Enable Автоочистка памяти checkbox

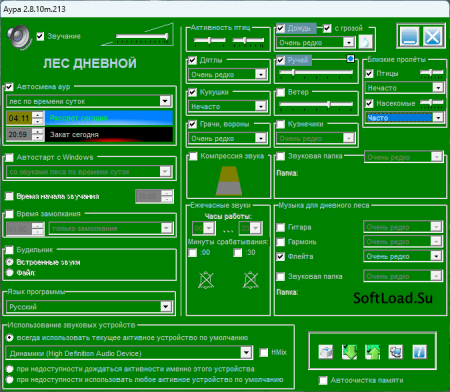point(323,380)
